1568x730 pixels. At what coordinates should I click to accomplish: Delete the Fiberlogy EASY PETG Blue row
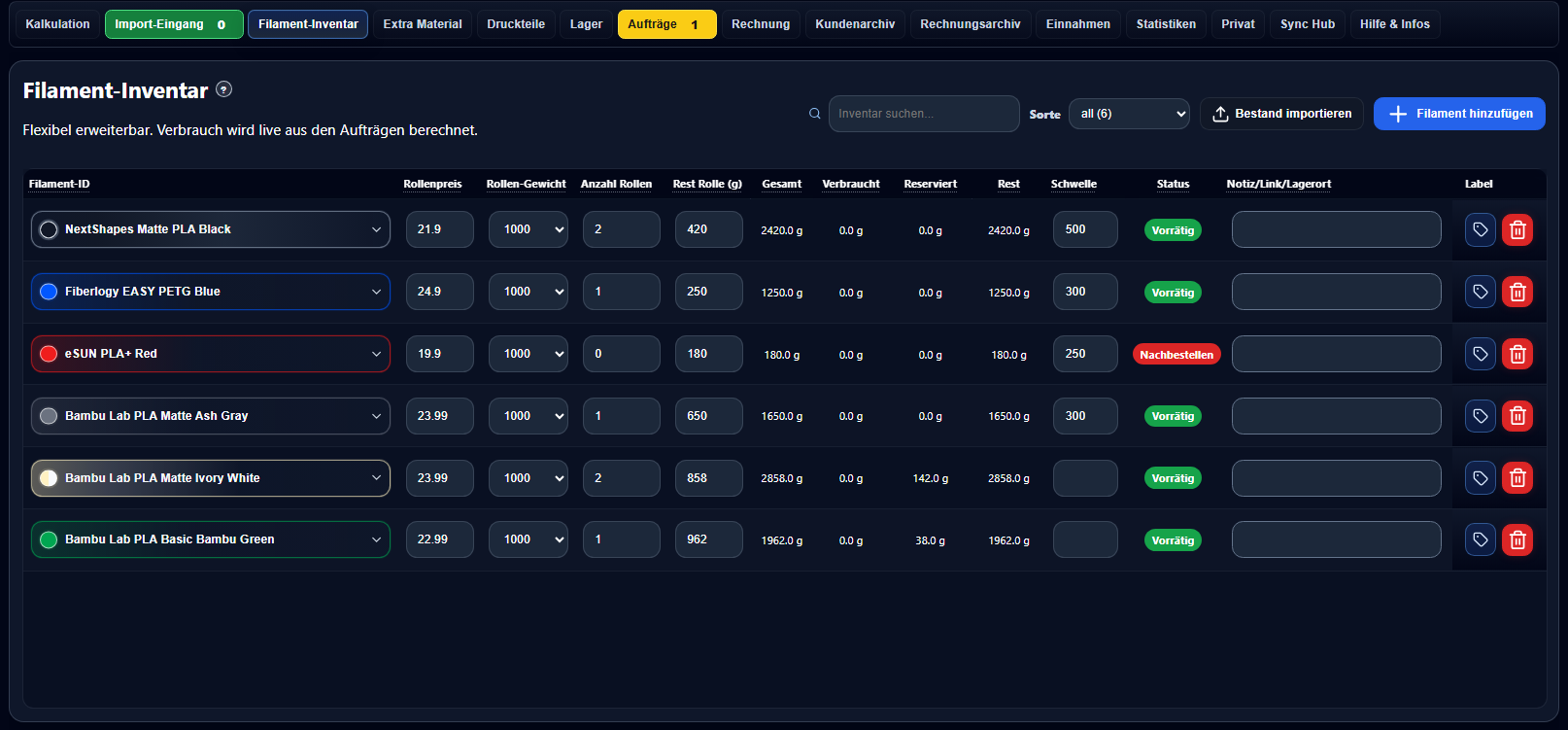coord(1517,293)
